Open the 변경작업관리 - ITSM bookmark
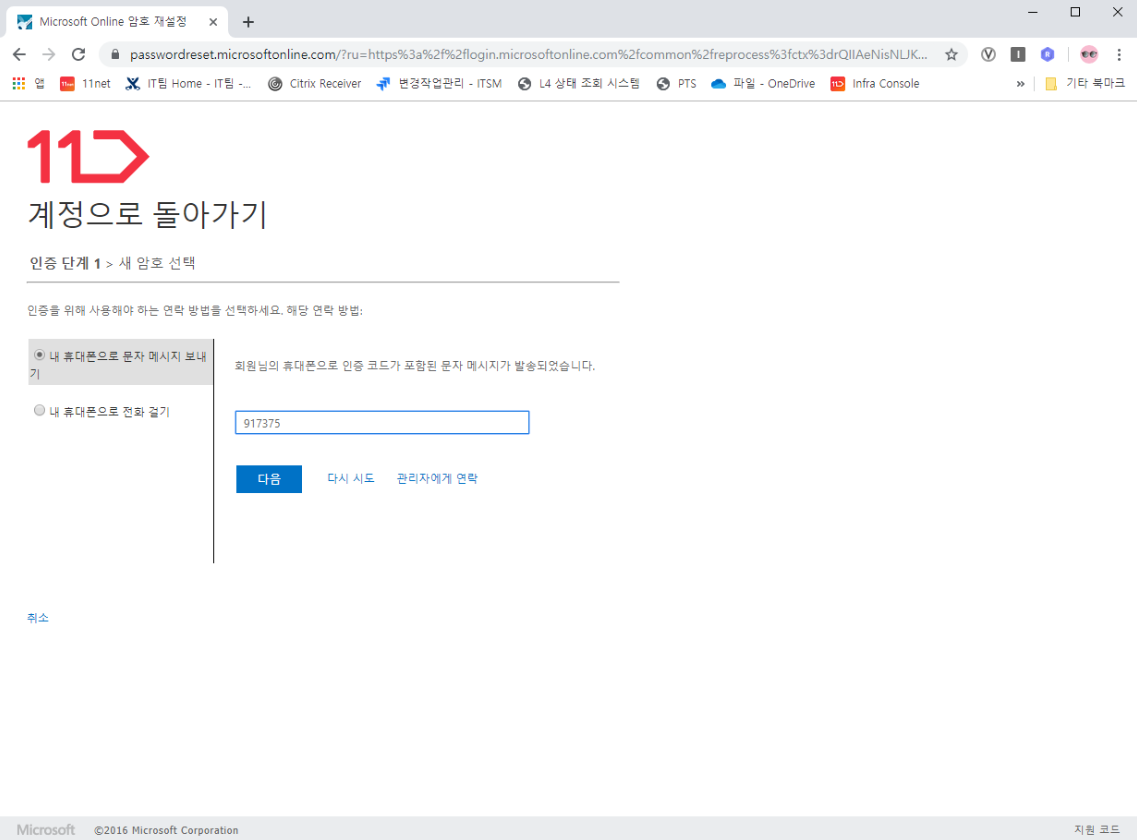This screenshot has height=840, width=1137. pyautogui.click(x=439, y=83)
